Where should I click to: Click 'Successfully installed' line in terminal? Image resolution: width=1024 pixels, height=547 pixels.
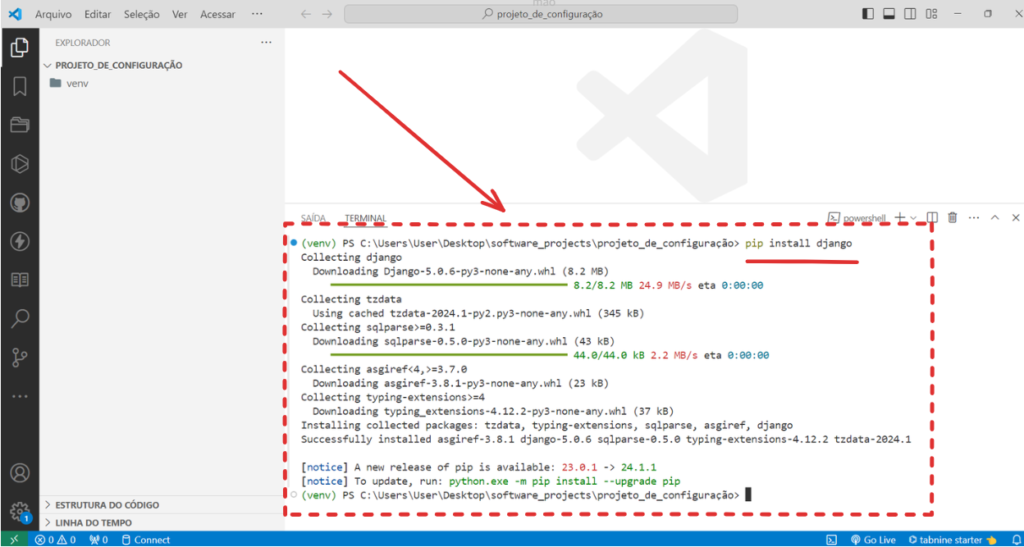605,439
